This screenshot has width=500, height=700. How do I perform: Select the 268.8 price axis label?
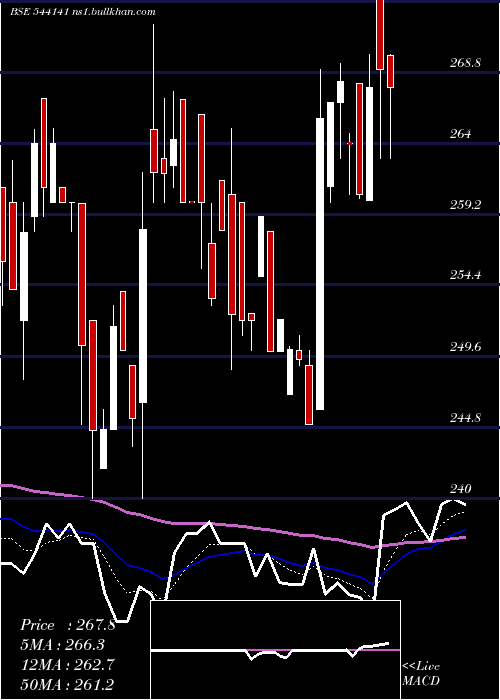click(465, 62)
